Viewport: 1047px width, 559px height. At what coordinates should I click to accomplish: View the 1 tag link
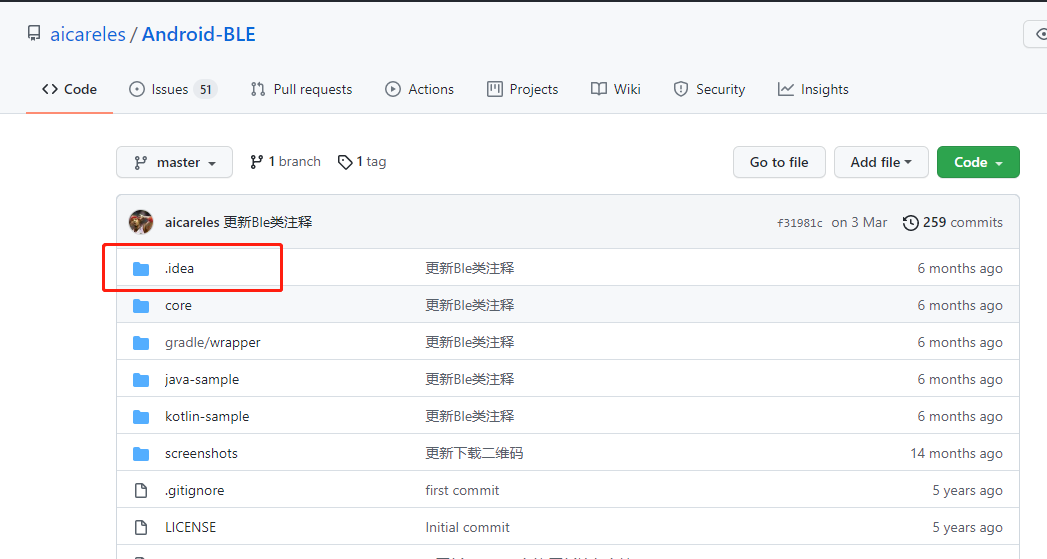362,162
